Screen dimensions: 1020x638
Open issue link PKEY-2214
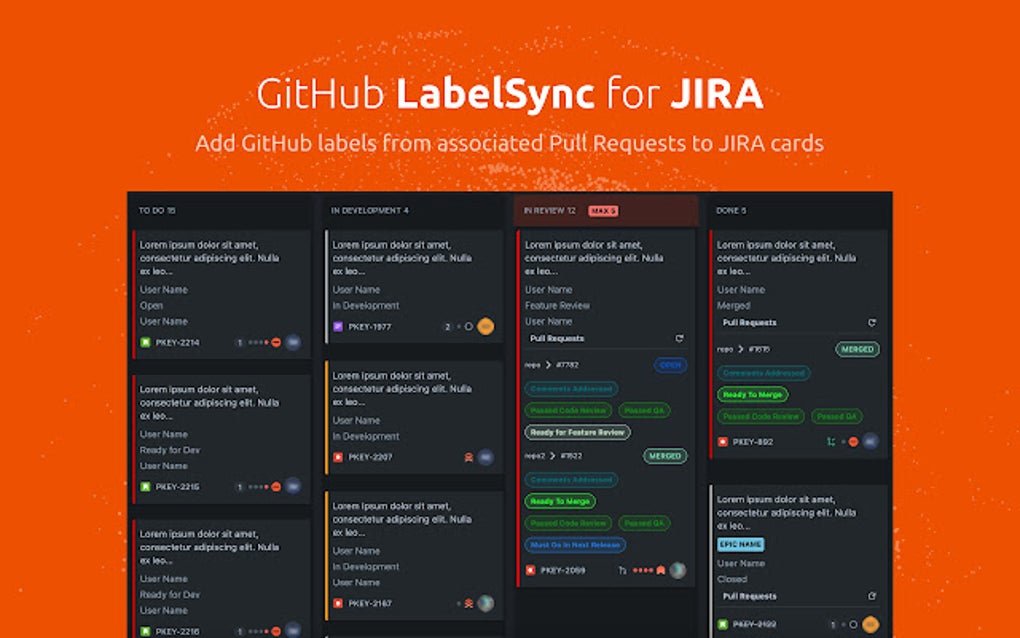pyautogui.click(x=177, y=343)
